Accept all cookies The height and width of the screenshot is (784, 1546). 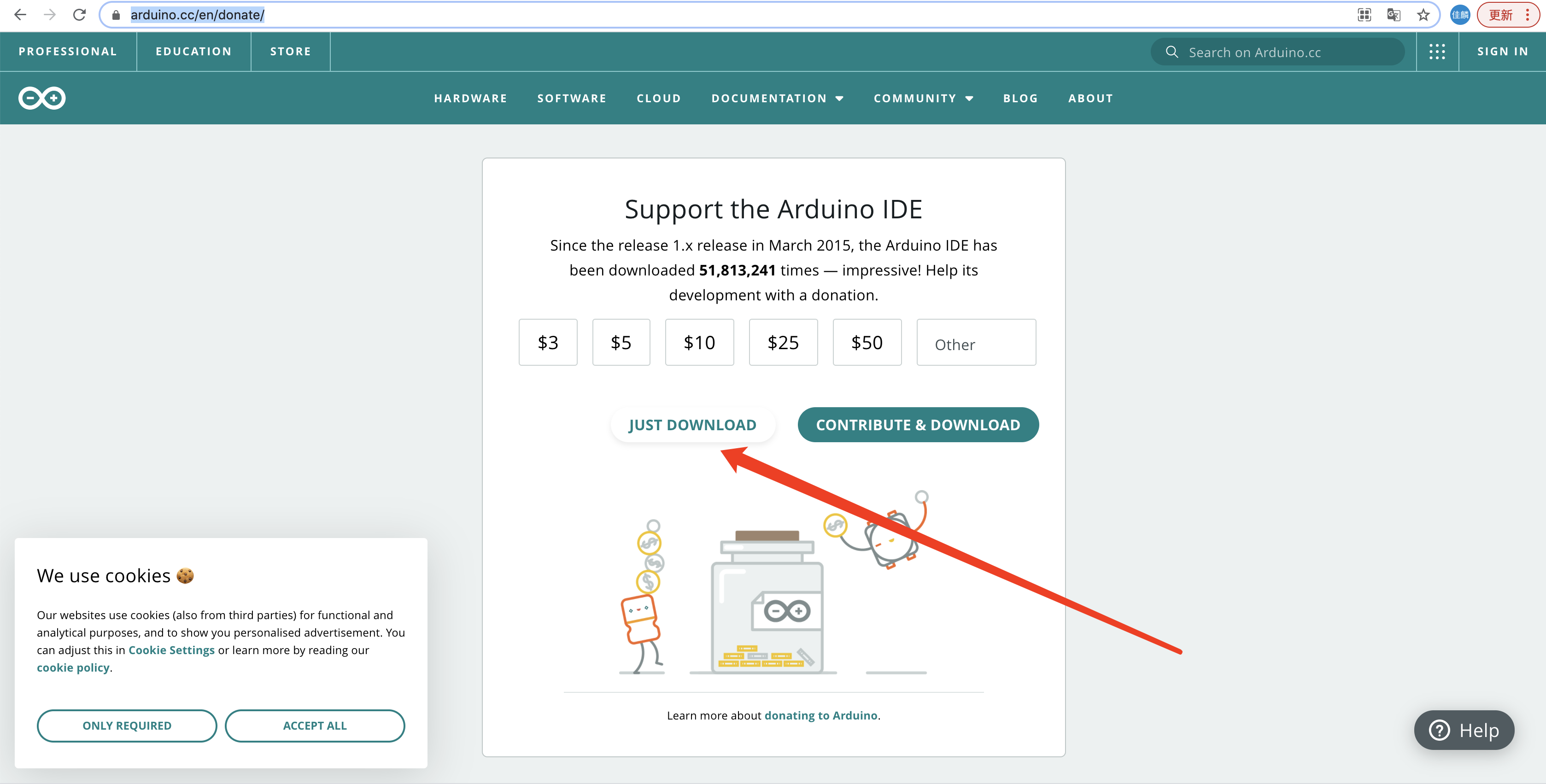315,726
